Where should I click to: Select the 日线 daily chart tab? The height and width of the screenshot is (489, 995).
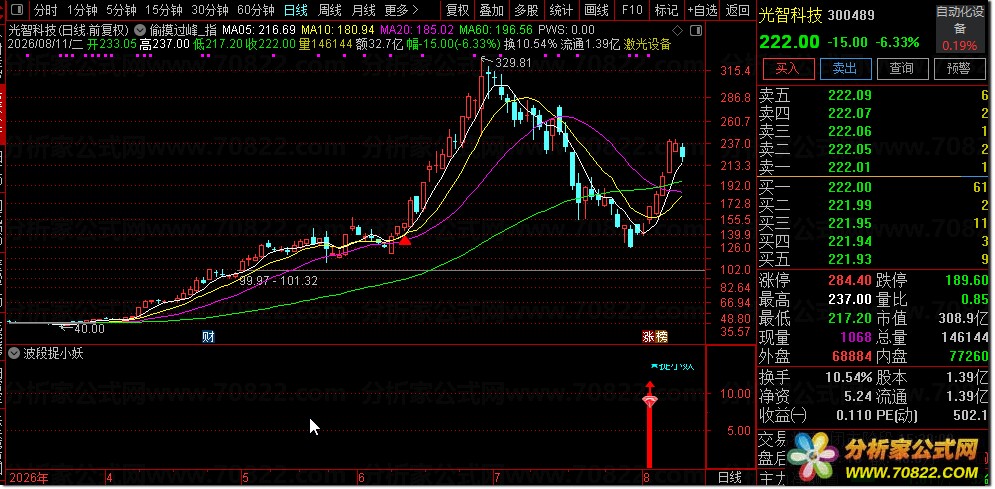tap(296, 10)
